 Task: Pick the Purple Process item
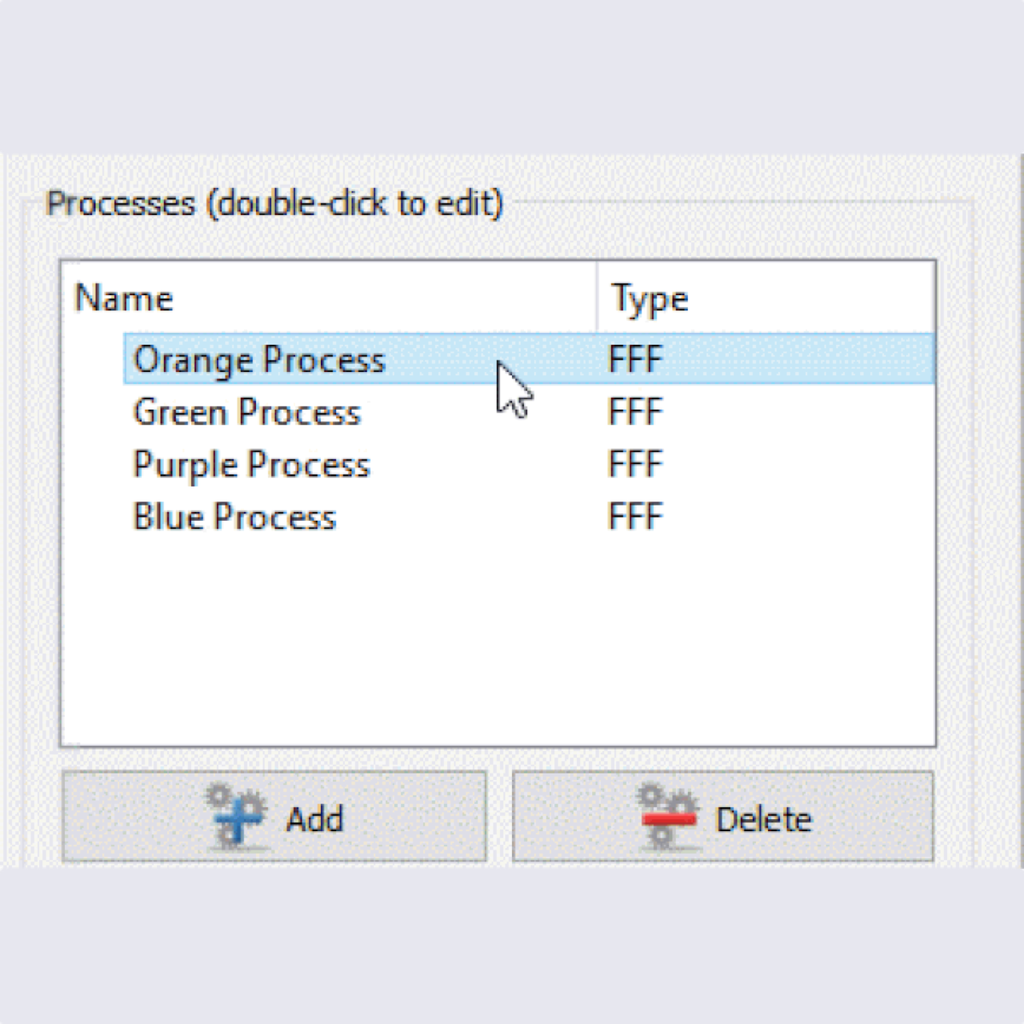[x=252, y=465]
